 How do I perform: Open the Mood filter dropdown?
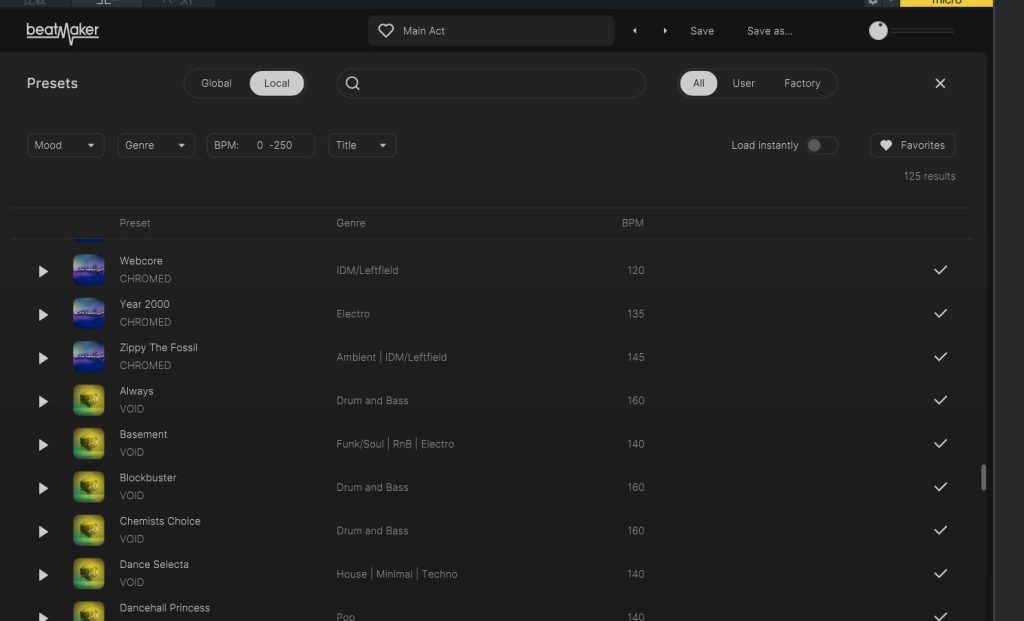66,146
